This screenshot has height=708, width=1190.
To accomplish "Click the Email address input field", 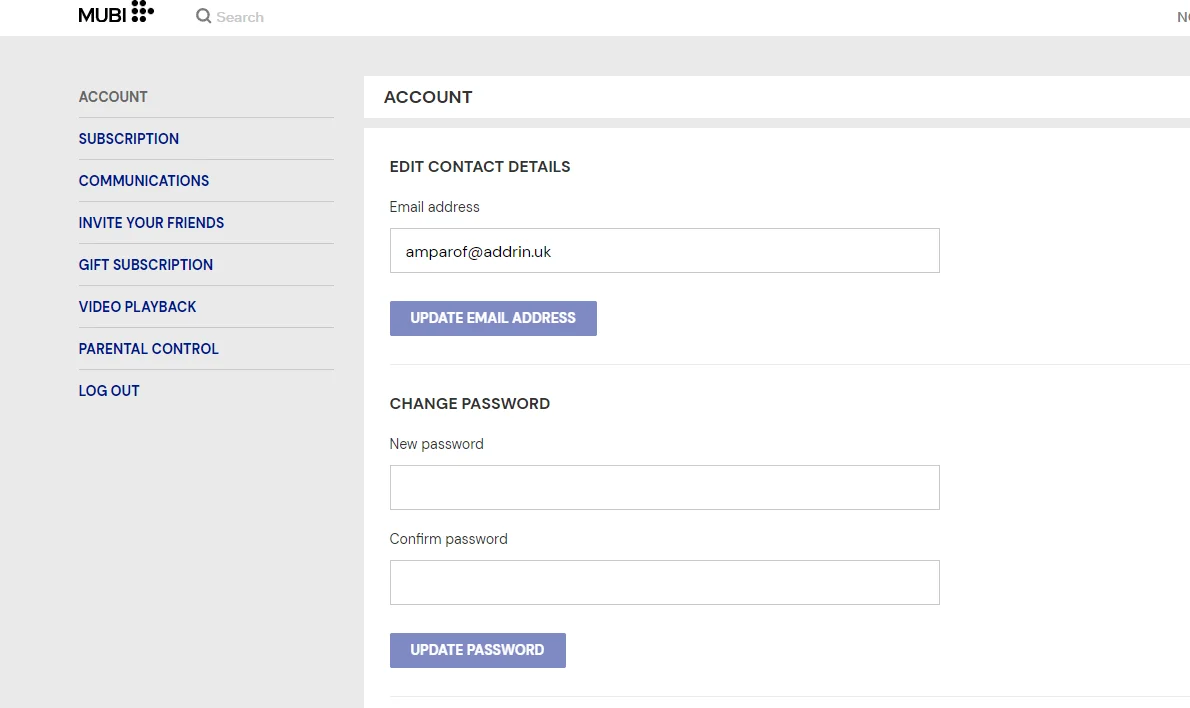I will pyautogui.click(x=665, y=250).
